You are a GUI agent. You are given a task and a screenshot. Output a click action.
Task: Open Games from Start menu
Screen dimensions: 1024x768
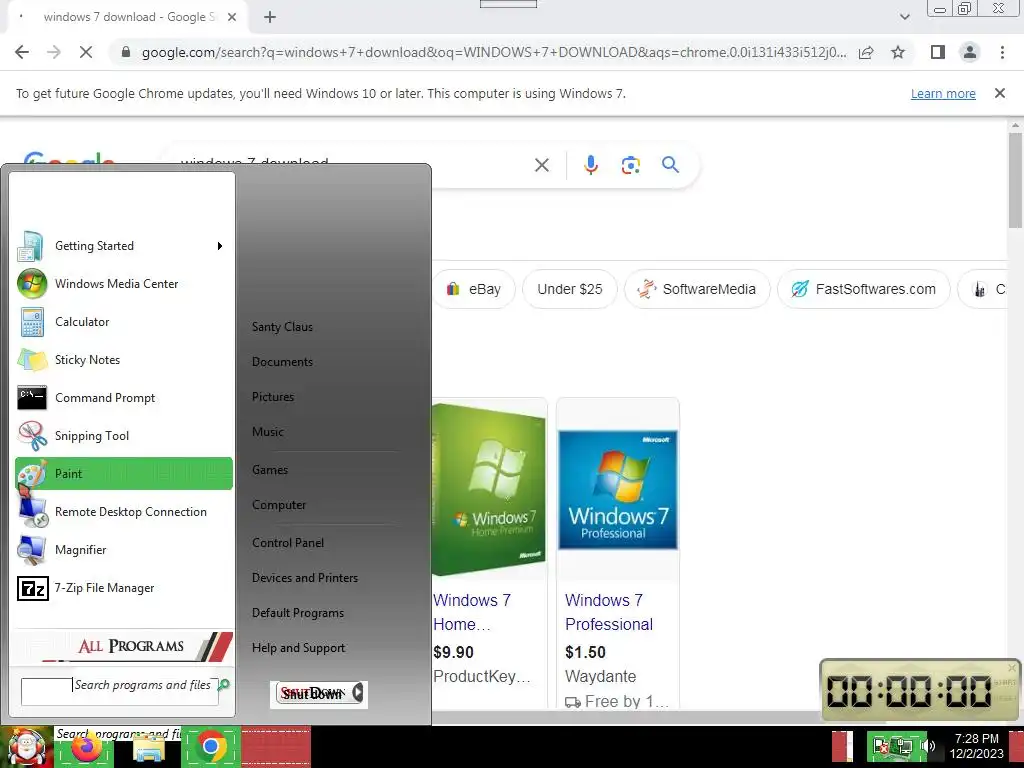270,470
